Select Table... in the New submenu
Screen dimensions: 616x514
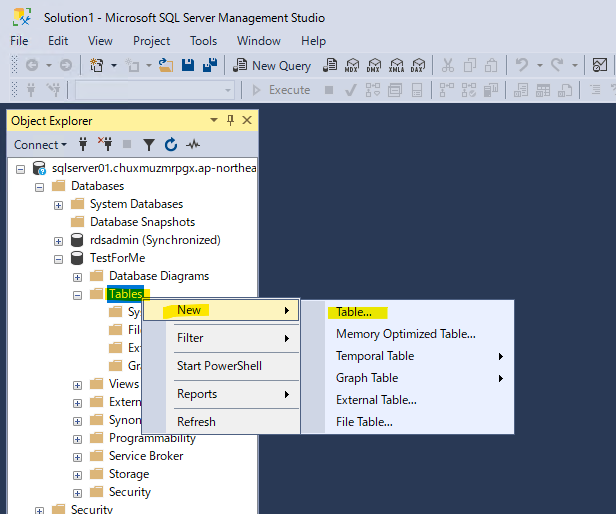coord(407,312)
